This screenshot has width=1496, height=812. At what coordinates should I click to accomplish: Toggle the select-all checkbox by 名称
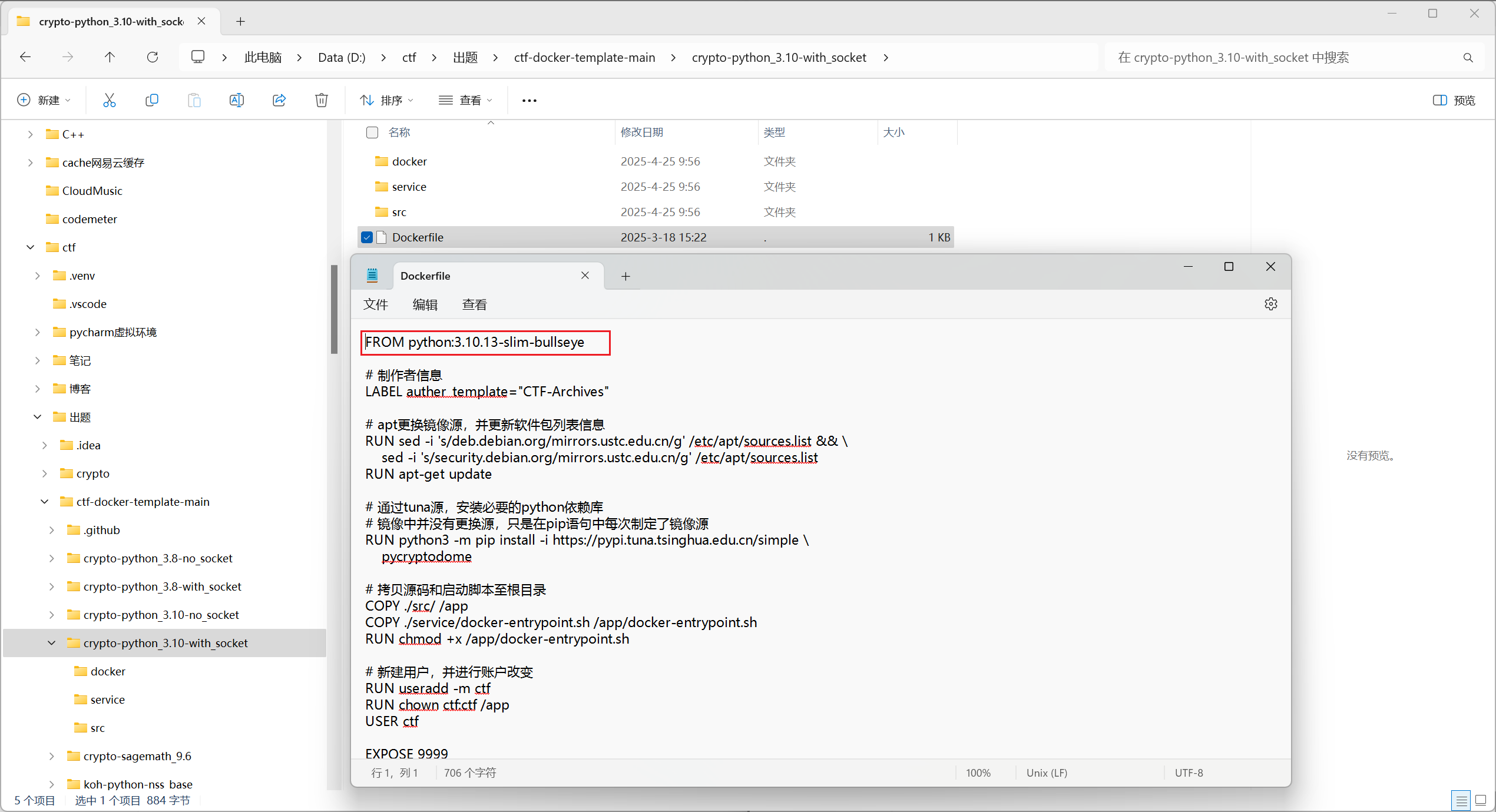372,132
